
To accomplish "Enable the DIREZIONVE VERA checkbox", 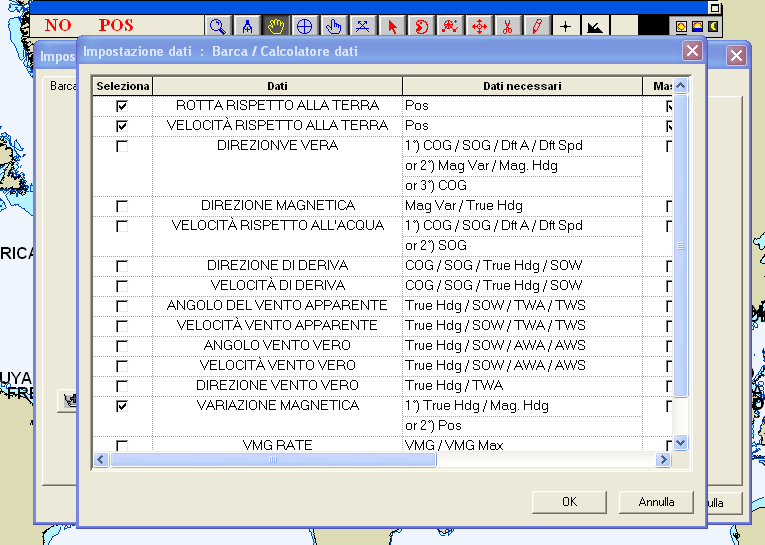I will 122,146.
